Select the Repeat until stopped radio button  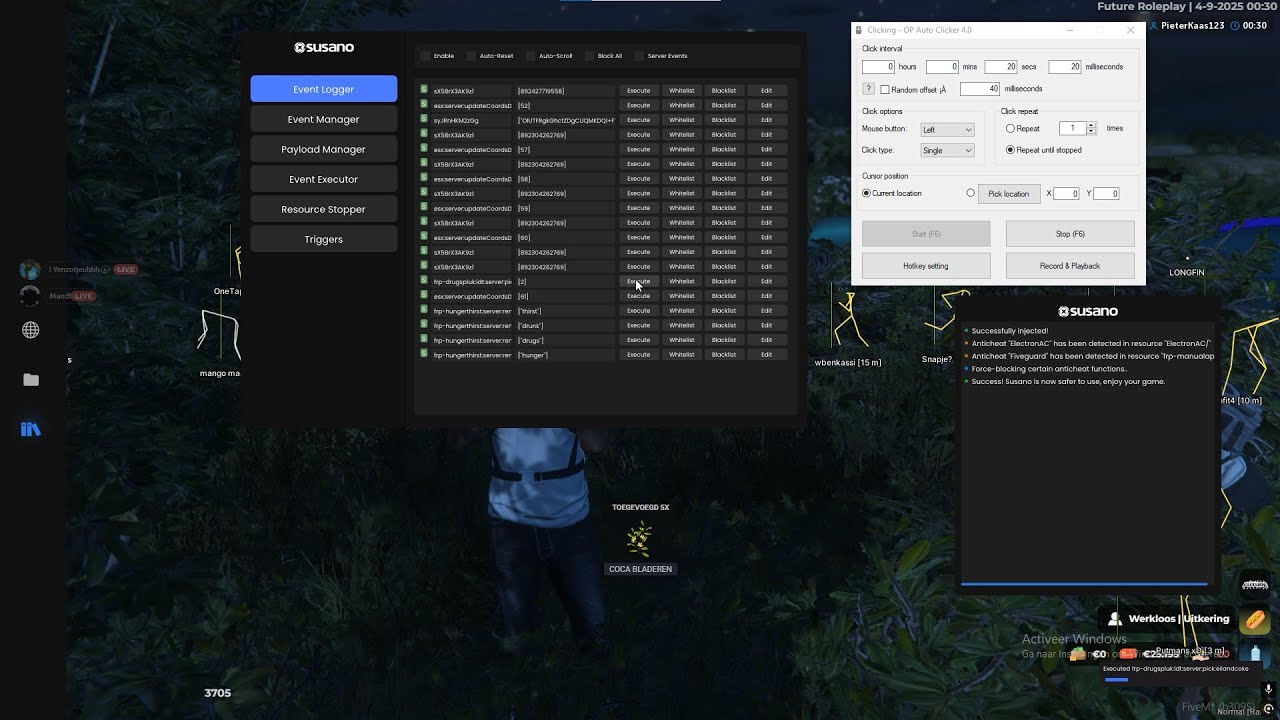pyautogui.click(x=1010, y=150)
